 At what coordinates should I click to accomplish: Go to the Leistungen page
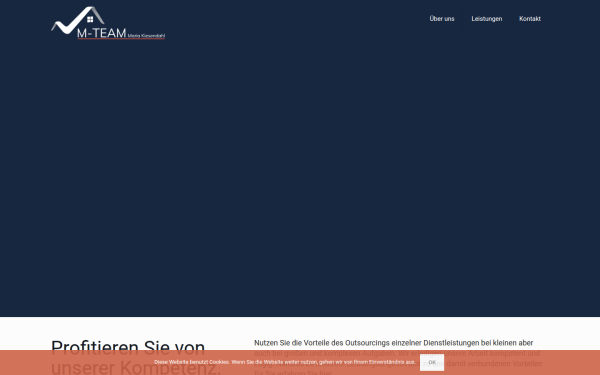[x=486, y=19]
